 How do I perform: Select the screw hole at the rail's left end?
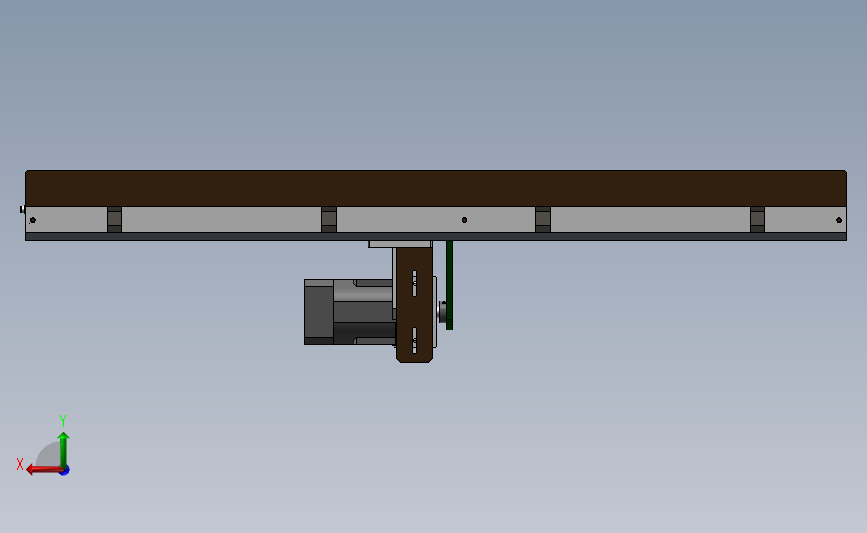click(x=33, y=220)
